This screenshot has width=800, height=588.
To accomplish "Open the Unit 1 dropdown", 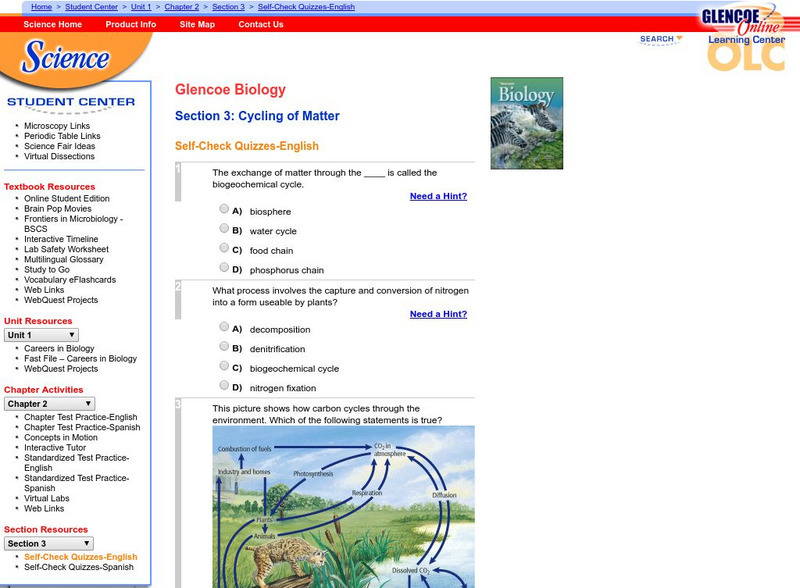I will click(41, 335).
